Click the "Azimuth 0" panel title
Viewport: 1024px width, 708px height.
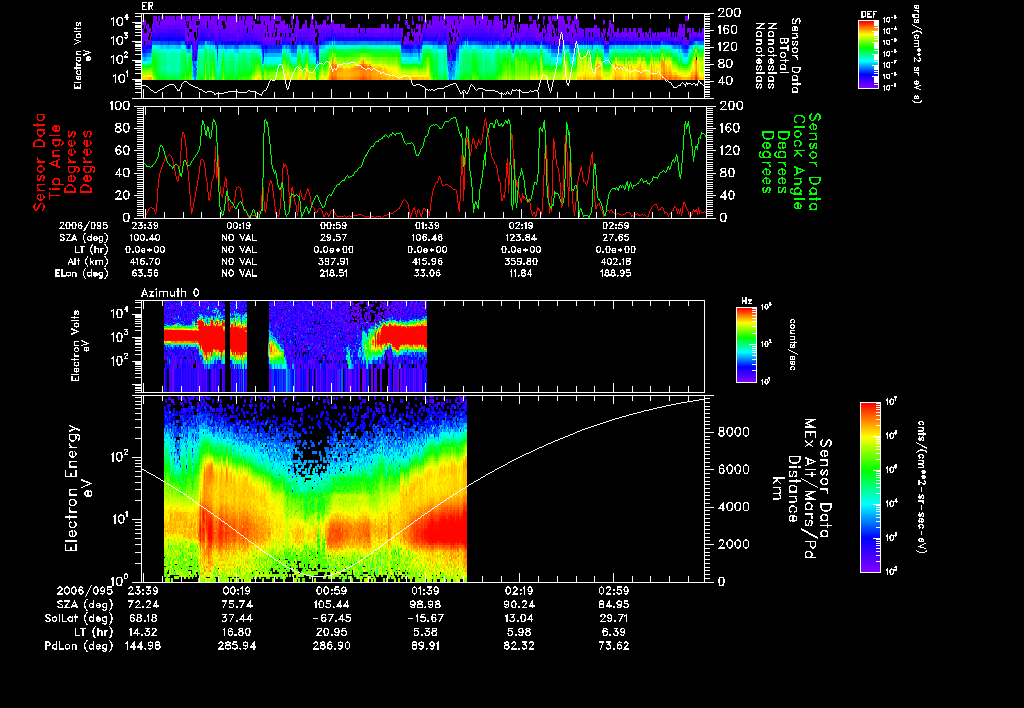170,293
